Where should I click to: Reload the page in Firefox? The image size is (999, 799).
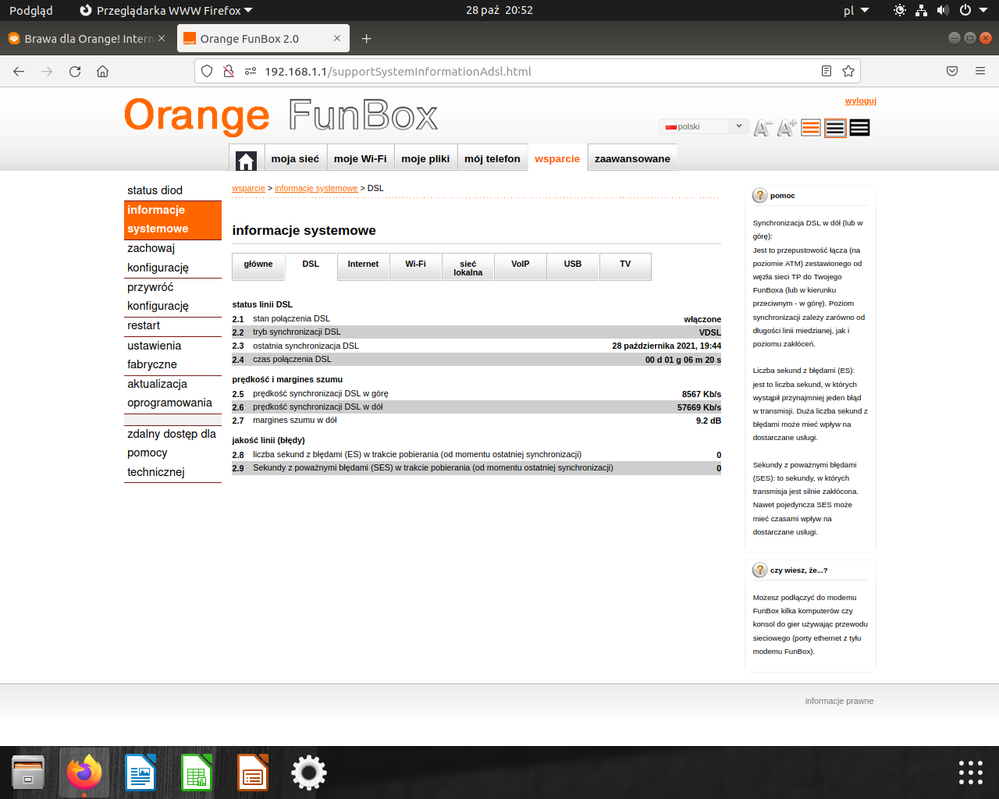pyautogui.click(x=75, y=72)
